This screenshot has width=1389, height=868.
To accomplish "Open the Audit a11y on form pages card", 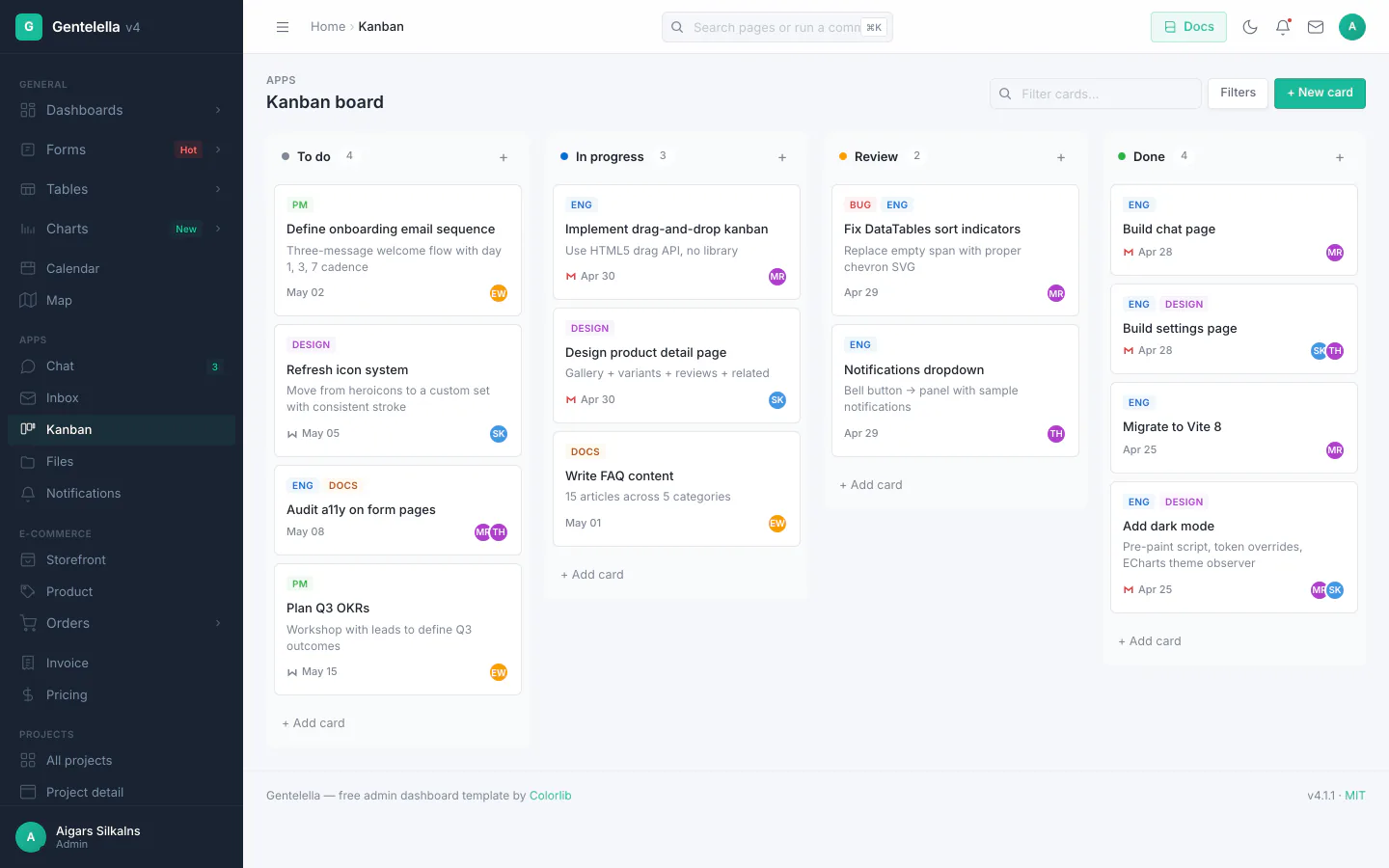I will (397, 509).
